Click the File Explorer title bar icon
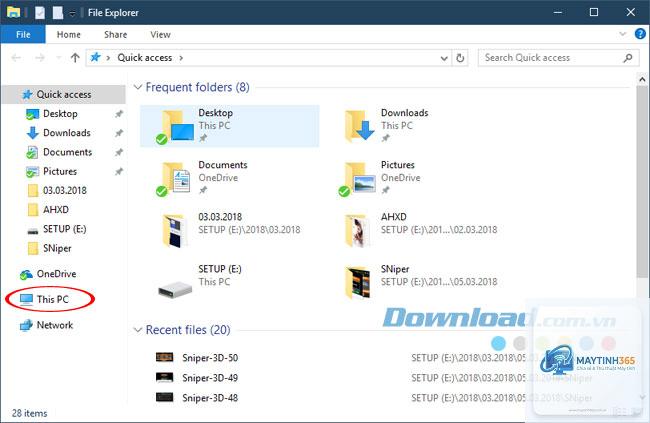Image resolution: width=650 pixels, height=423 pixels. coord(14,12)
